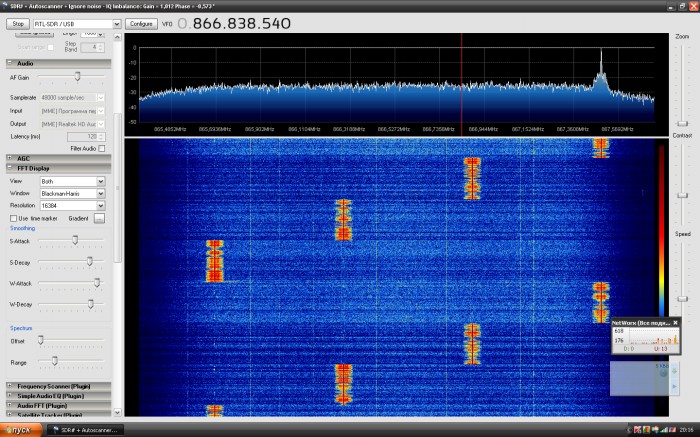Open the audio Output device dropdown
700x437 pixels.
click(x=101, y=124)
